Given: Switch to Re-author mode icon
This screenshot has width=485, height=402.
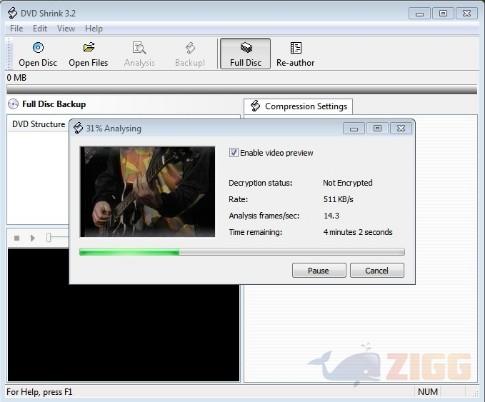Looking at the screenshot, I should tap(296, 48).
